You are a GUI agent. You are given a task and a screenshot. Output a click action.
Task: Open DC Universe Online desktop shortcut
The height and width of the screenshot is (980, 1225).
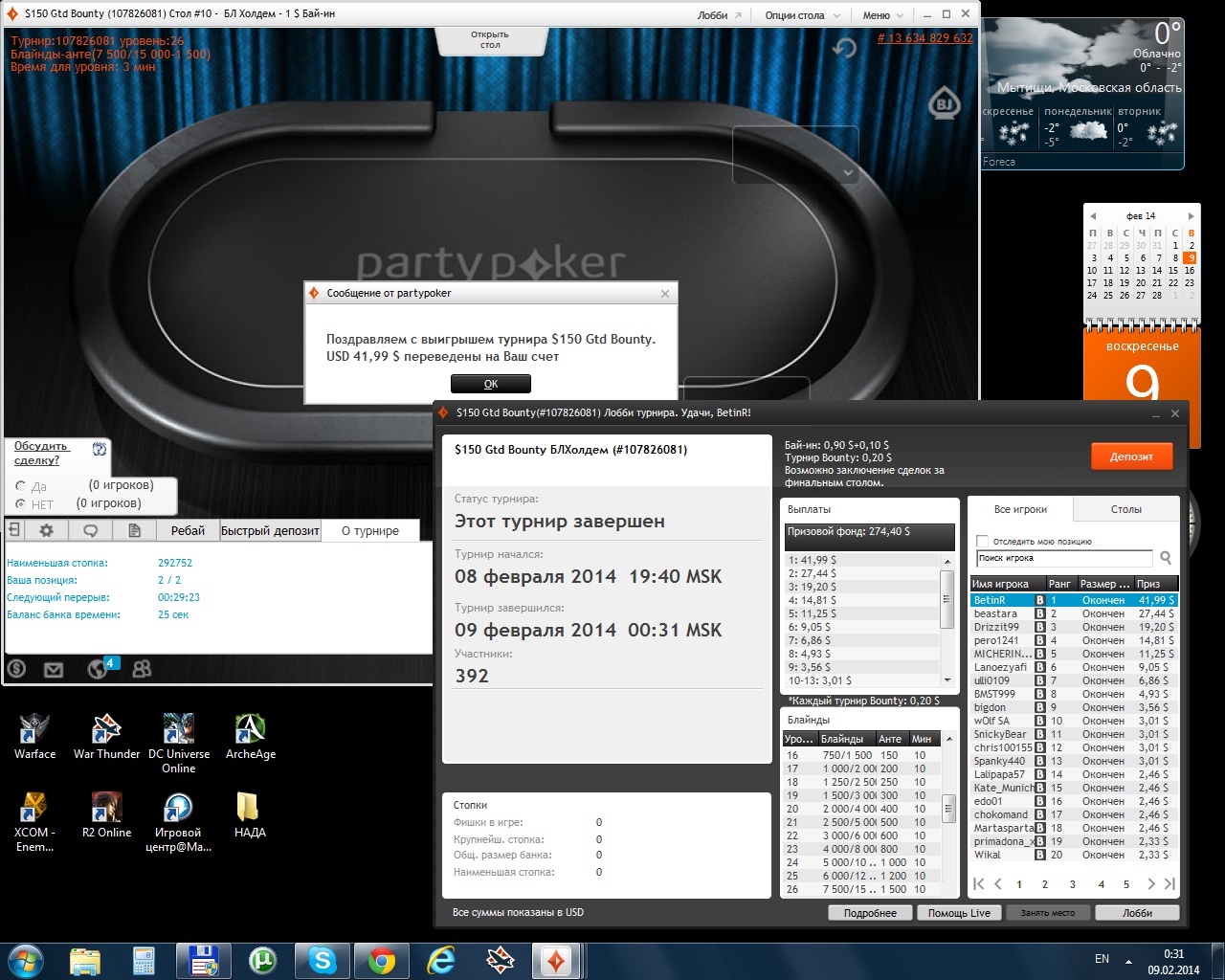179,743
